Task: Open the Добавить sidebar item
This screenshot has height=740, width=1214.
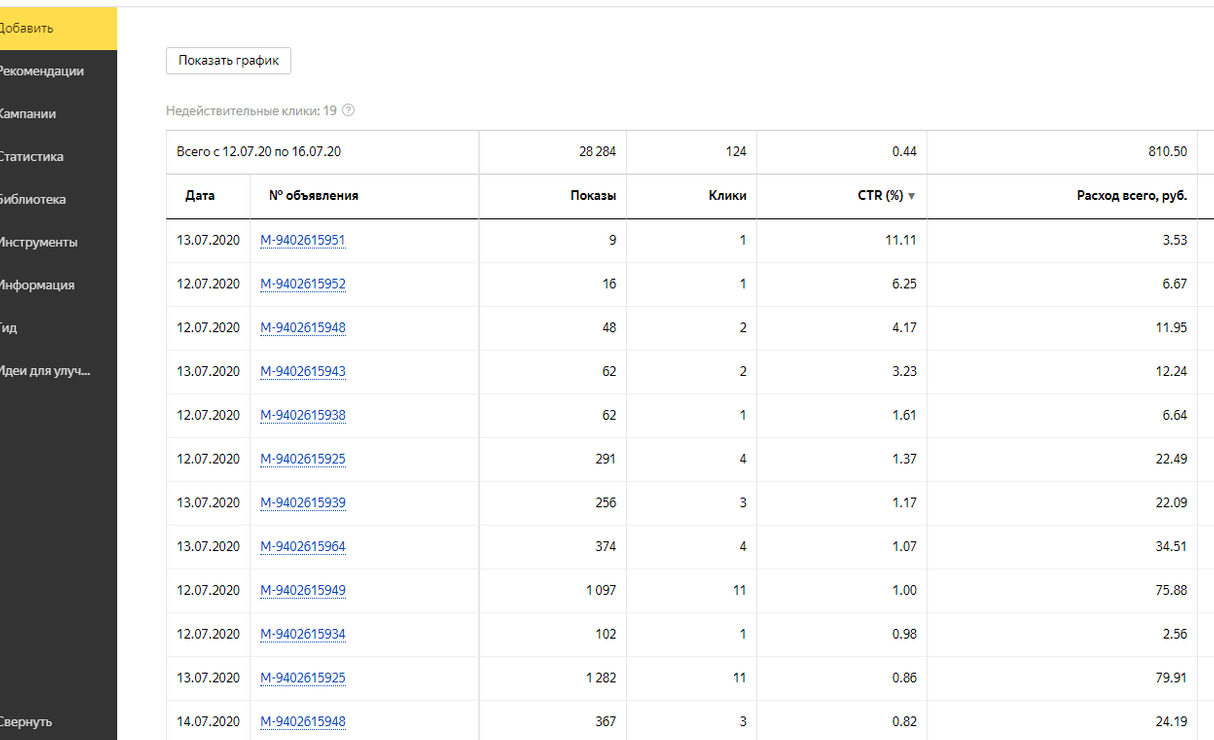Action: (28, 28)
